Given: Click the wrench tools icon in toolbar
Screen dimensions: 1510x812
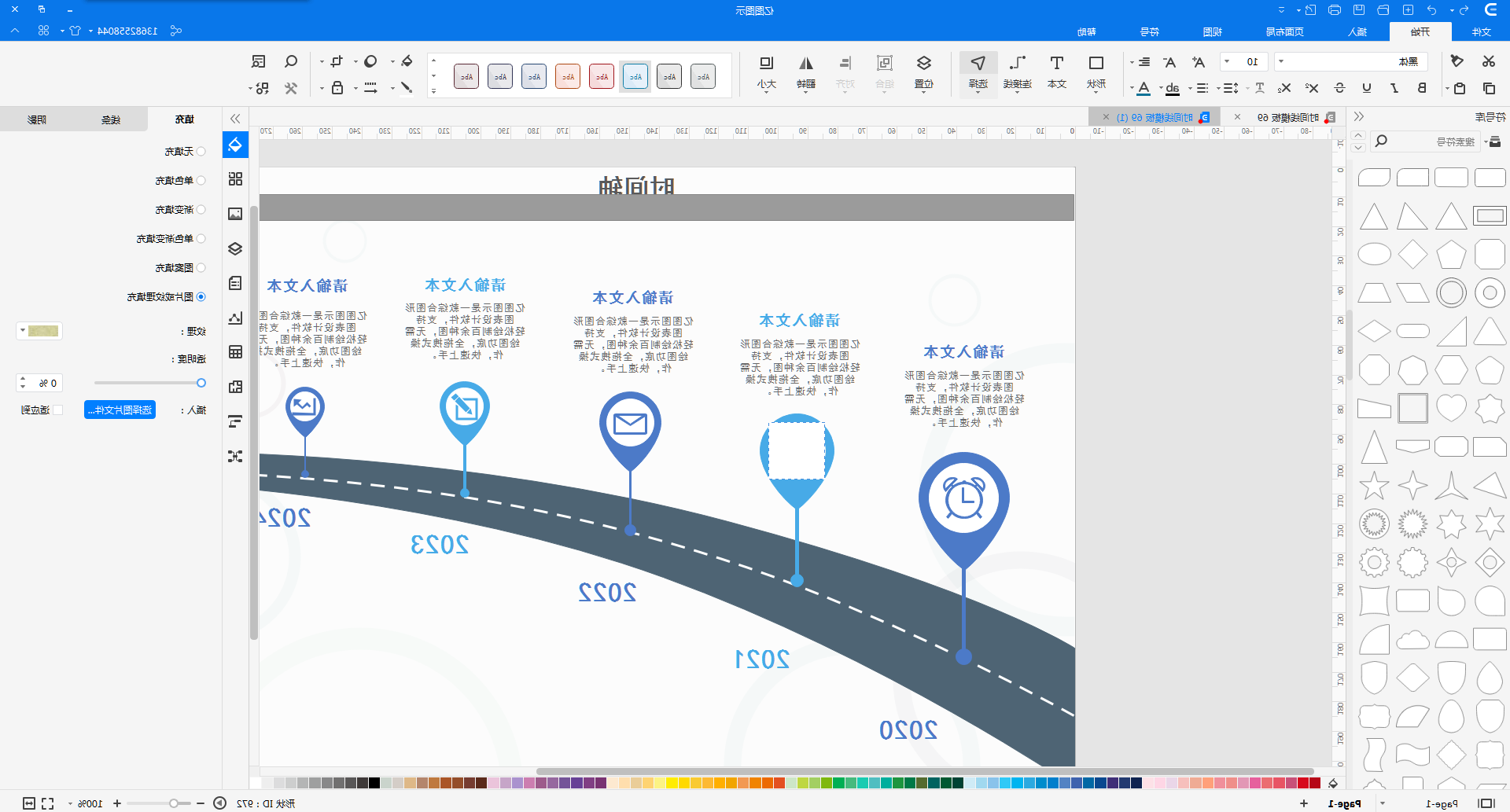Looking at the screenshot, I should point(290,88).
